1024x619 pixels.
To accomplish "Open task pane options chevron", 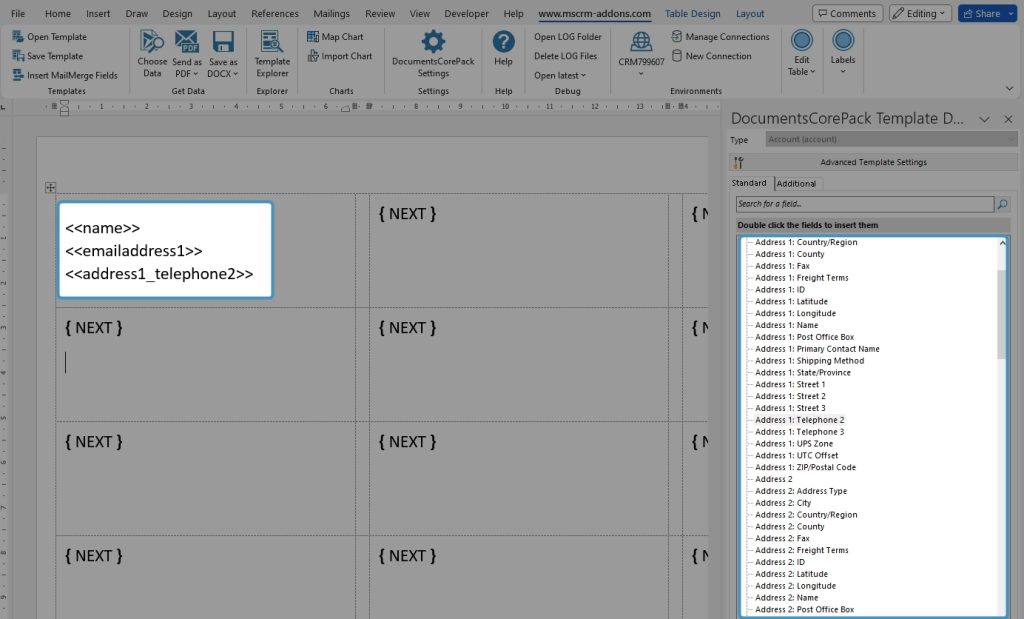I will [984, 119].
